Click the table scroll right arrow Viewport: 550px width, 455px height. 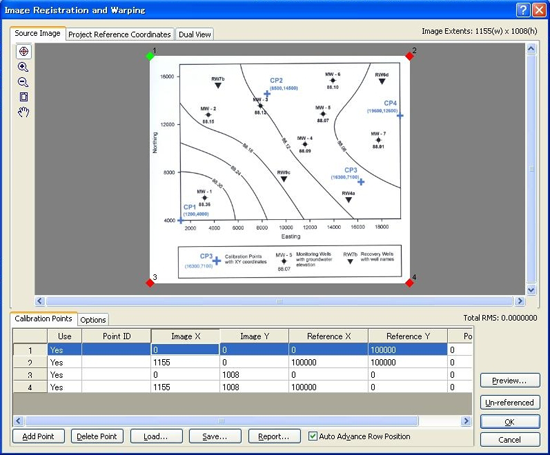[x=466, y=421]
